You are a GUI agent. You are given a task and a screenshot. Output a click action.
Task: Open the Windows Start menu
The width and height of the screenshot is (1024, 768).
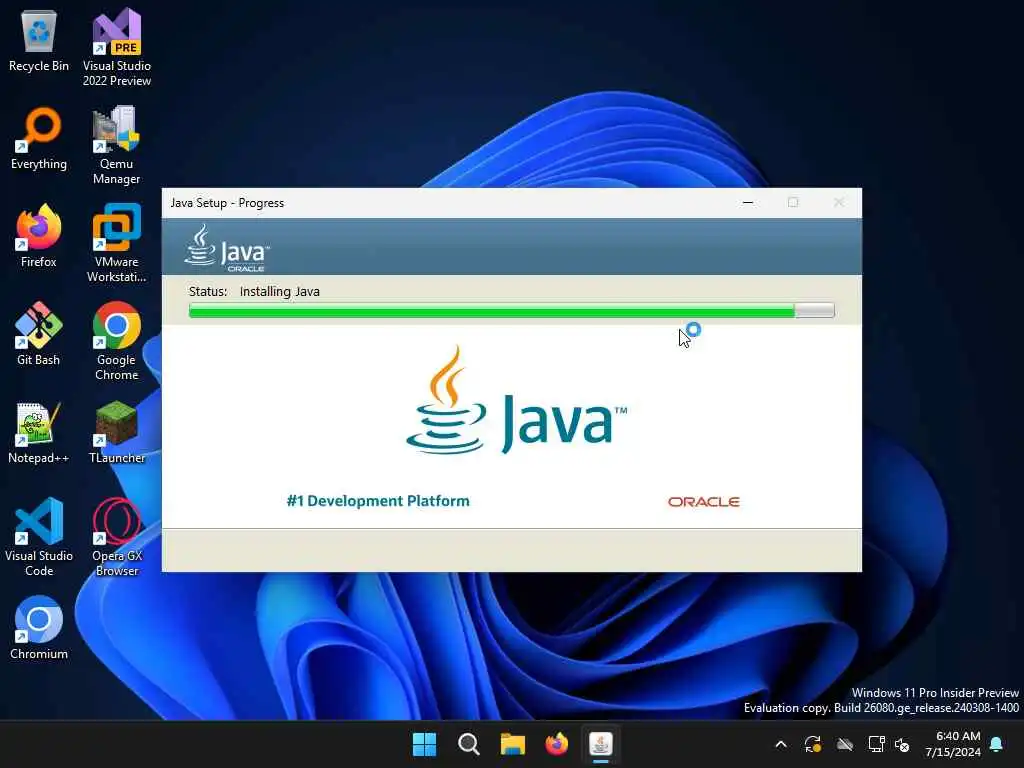pos(424,744)
